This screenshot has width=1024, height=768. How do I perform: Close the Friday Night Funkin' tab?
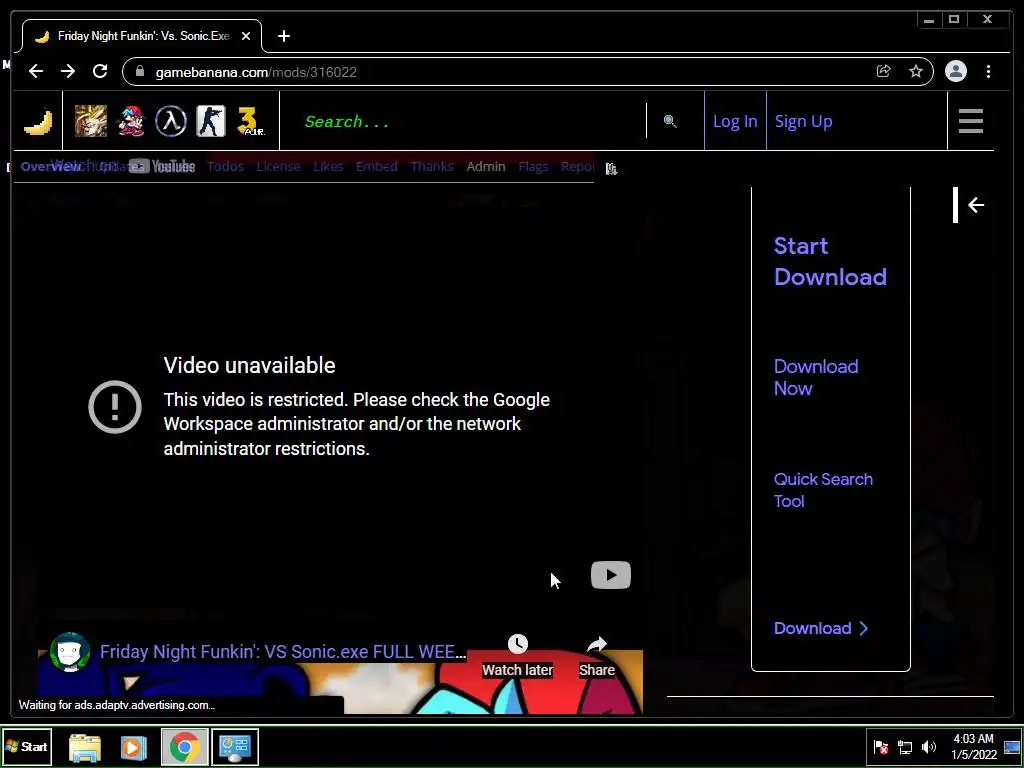coord(246,37)
